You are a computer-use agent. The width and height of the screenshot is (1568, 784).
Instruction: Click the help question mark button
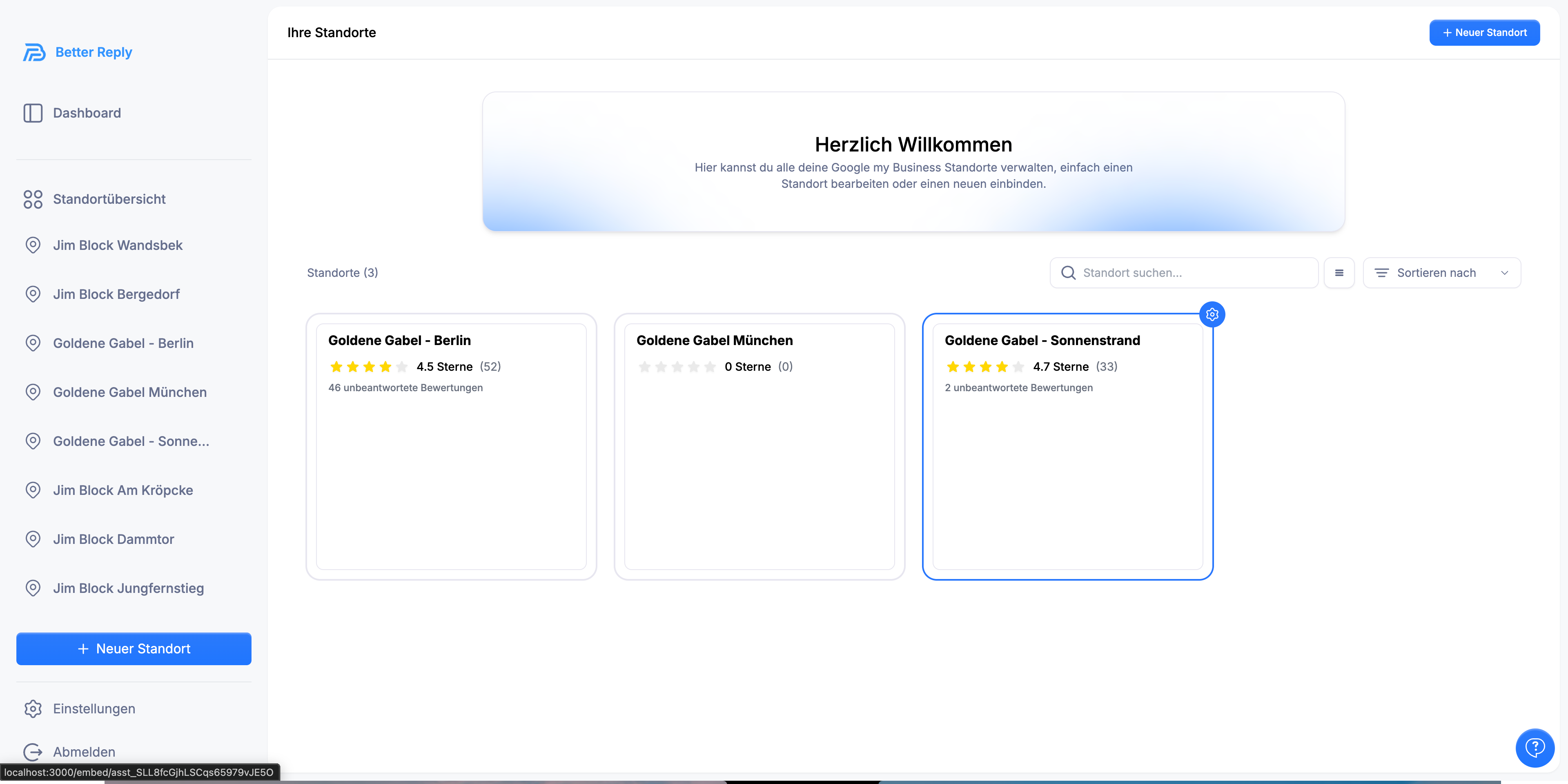tap(1535, 748)
